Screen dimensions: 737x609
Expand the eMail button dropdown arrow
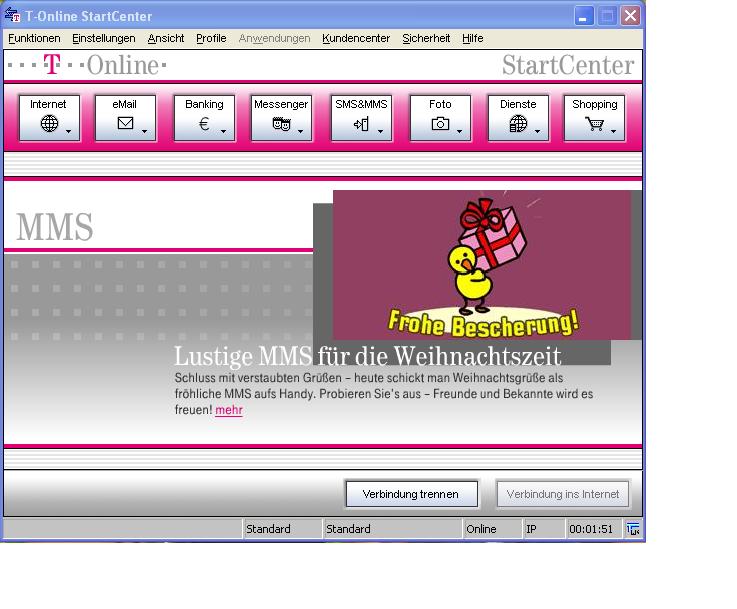(x=145, y=132)
